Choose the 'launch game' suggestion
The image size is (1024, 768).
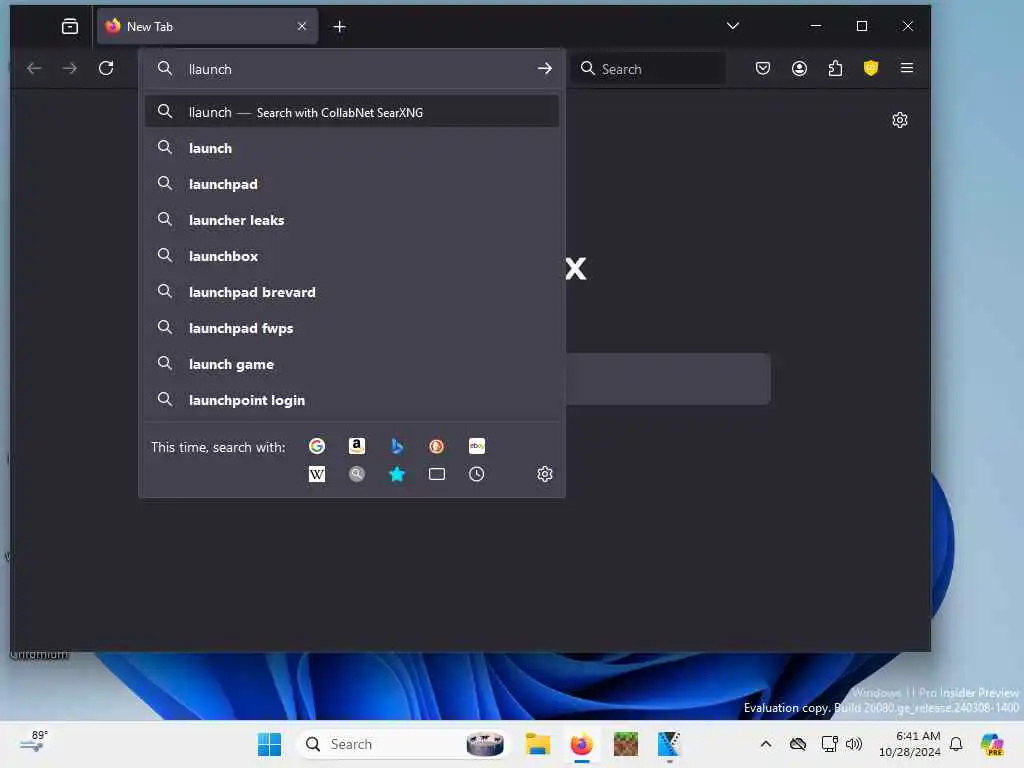352,364
